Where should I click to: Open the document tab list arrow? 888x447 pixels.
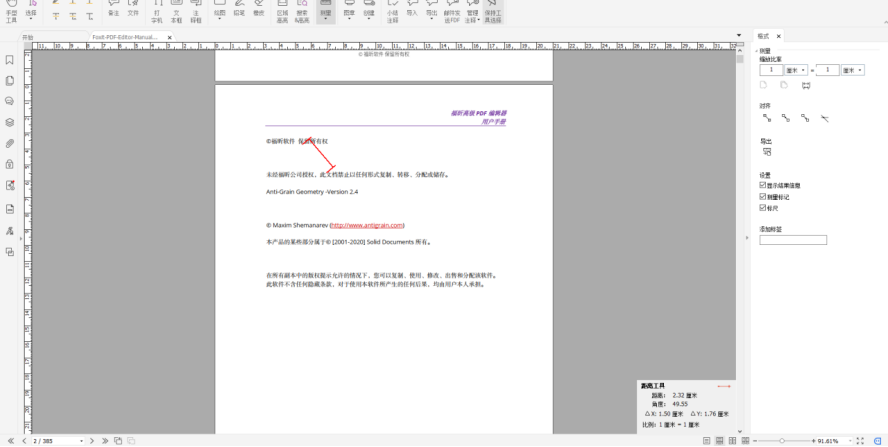click(x=739, y=36)
